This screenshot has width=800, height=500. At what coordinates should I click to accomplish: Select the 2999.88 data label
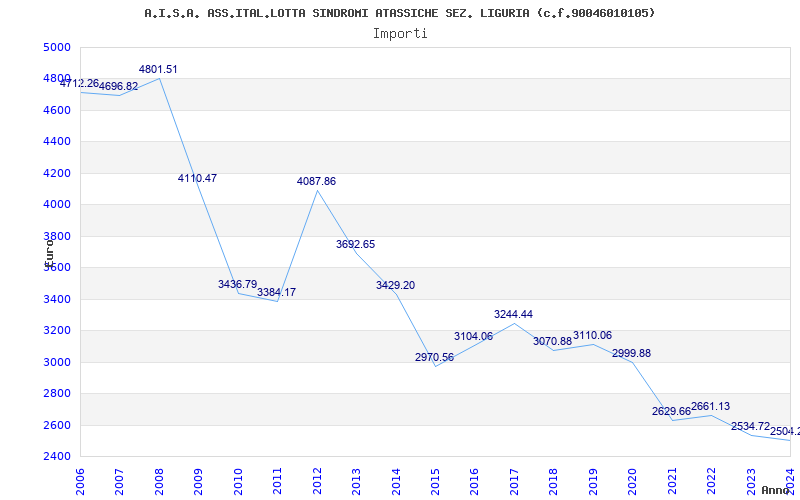(x=632, y=353)
